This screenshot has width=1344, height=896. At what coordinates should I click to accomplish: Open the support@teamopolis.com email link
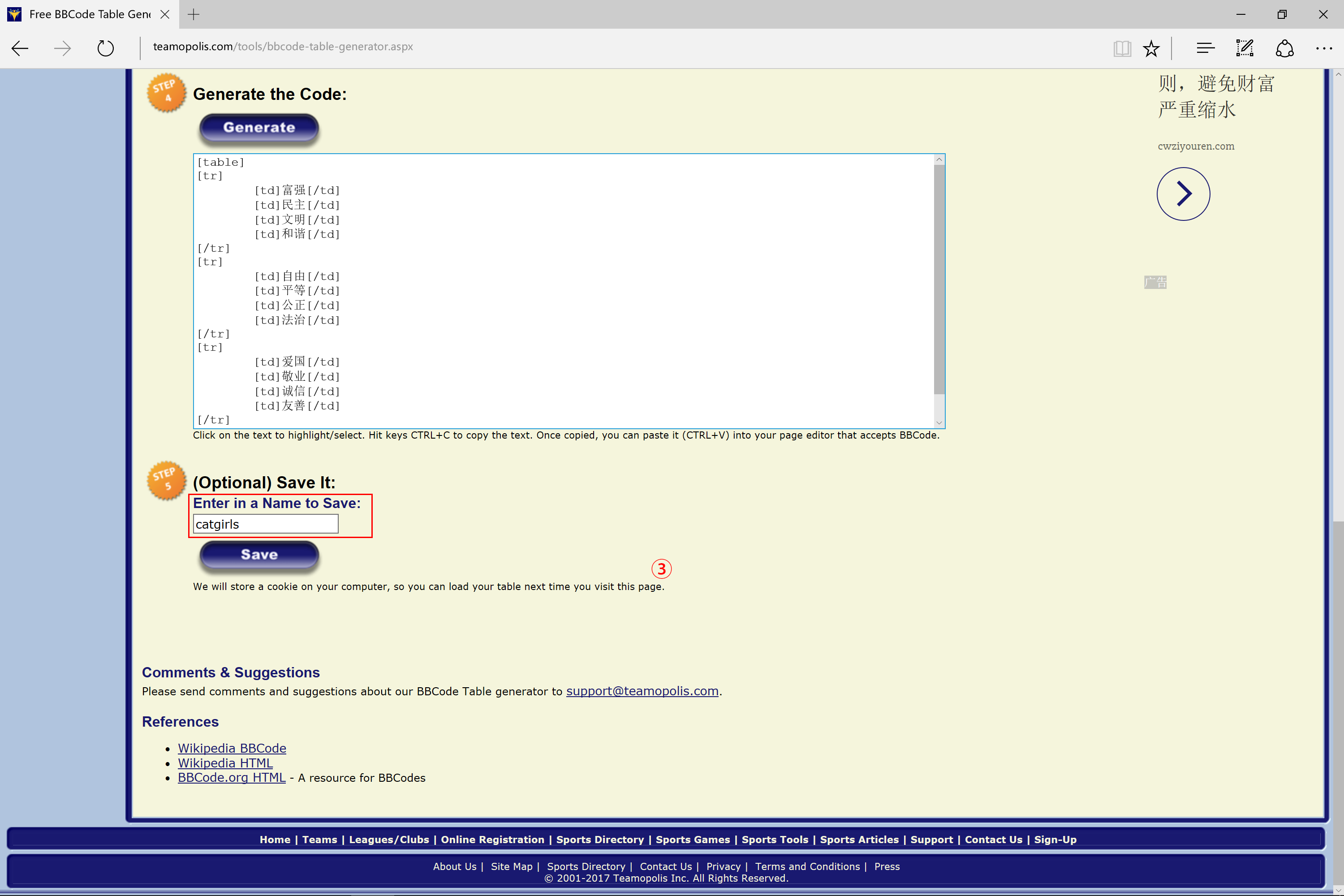pyautogui.click(x=642, y=691)
